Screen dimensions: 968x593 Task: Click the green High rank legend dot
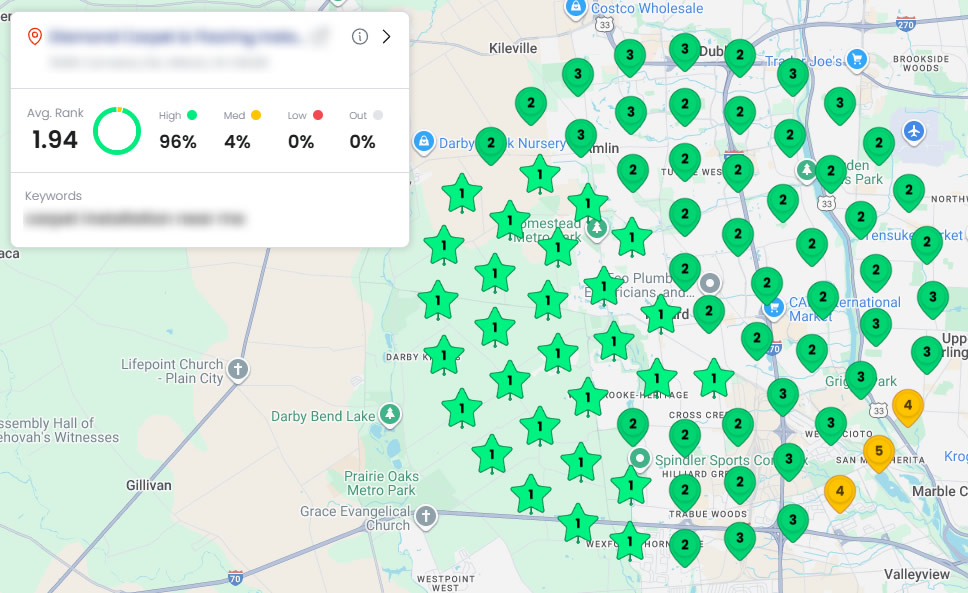point(192,115)
